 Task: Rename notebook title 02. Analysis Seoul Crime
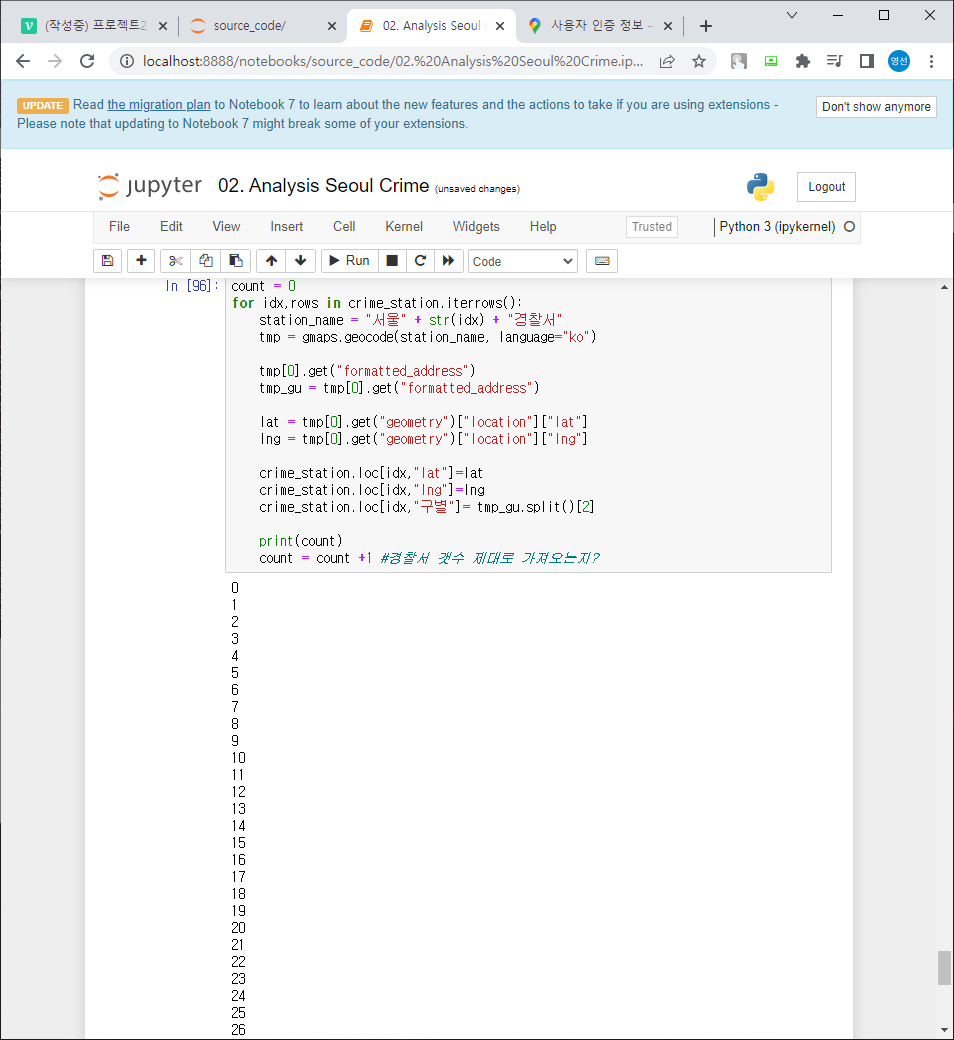pos(324,186)
